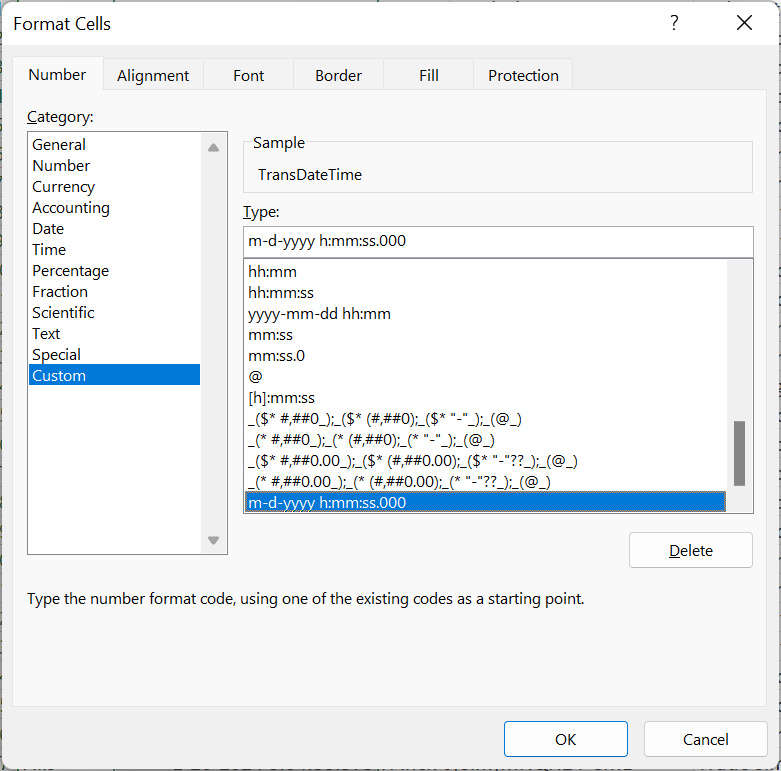Click the Cancel button
The width and height of the screenshot is (781, 771).
tap(705, 739)
